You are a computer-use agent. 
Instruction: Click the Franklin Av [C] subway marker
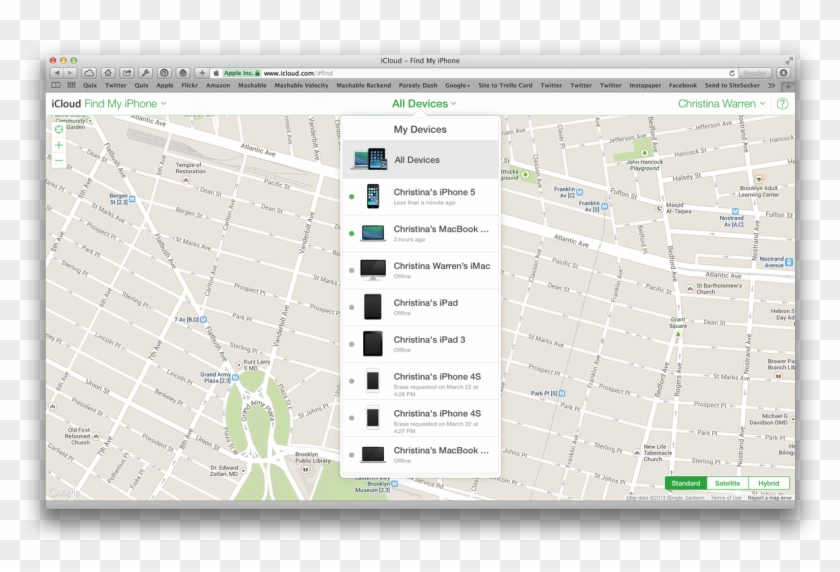point(579,192)
